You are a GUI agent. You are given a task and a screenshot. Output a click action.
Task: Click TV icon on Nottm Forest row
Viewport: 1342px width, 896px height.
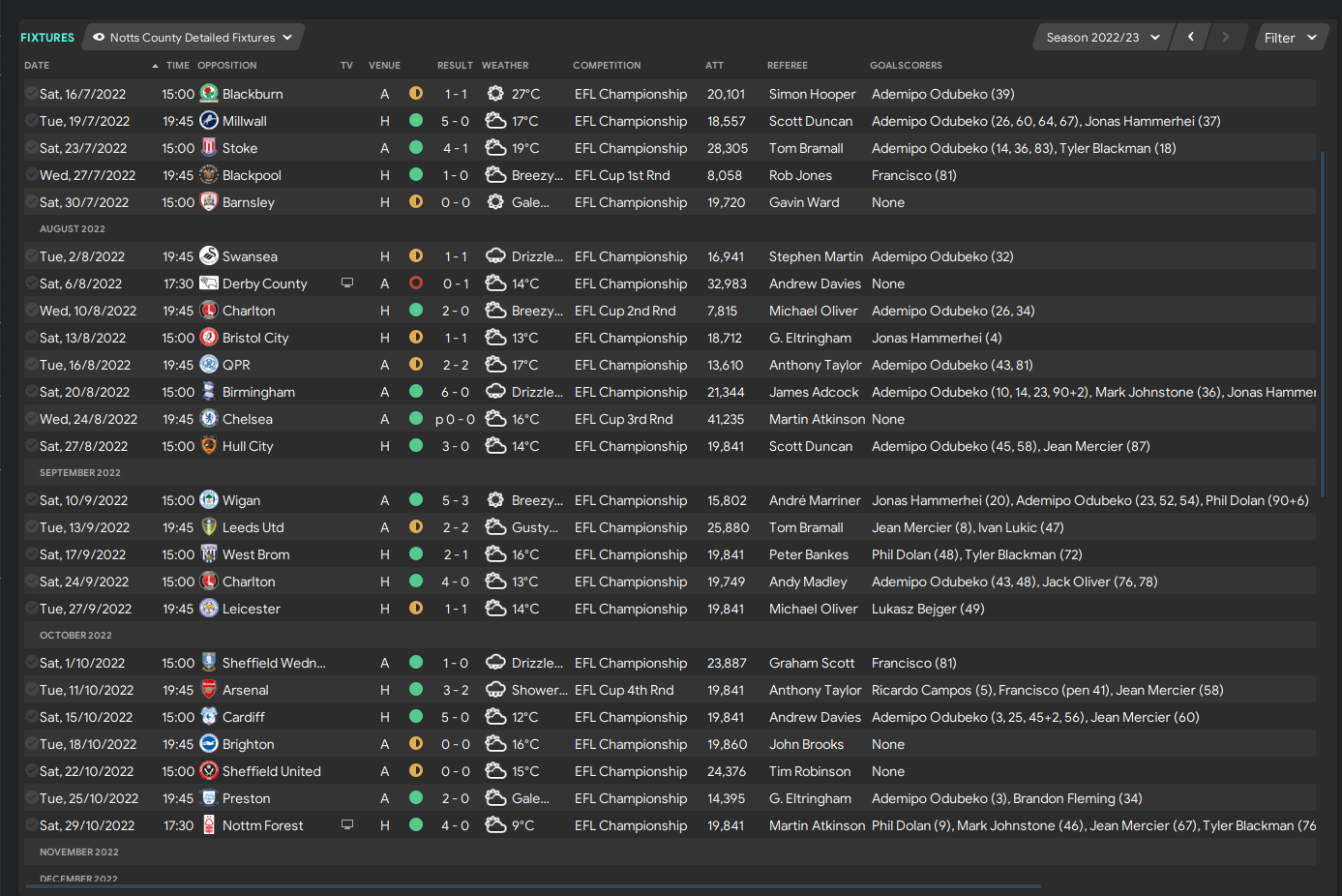[347, 825]
